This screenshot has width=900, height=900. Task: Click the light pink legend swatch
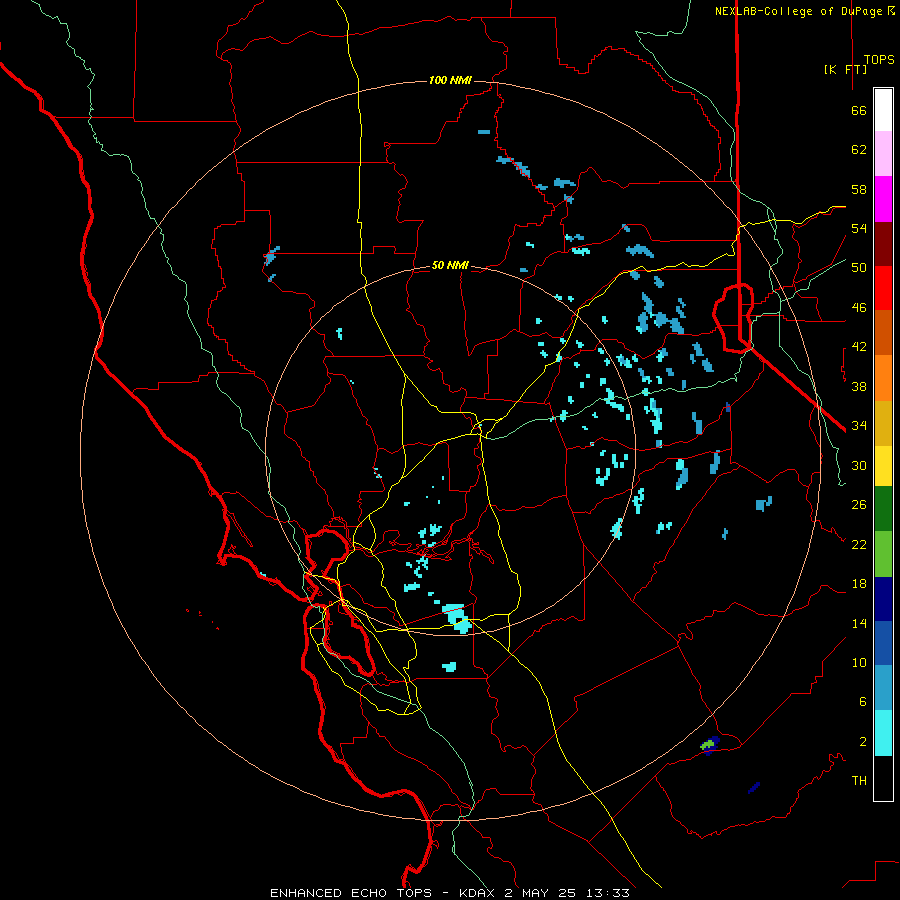[x=883, y=154]
